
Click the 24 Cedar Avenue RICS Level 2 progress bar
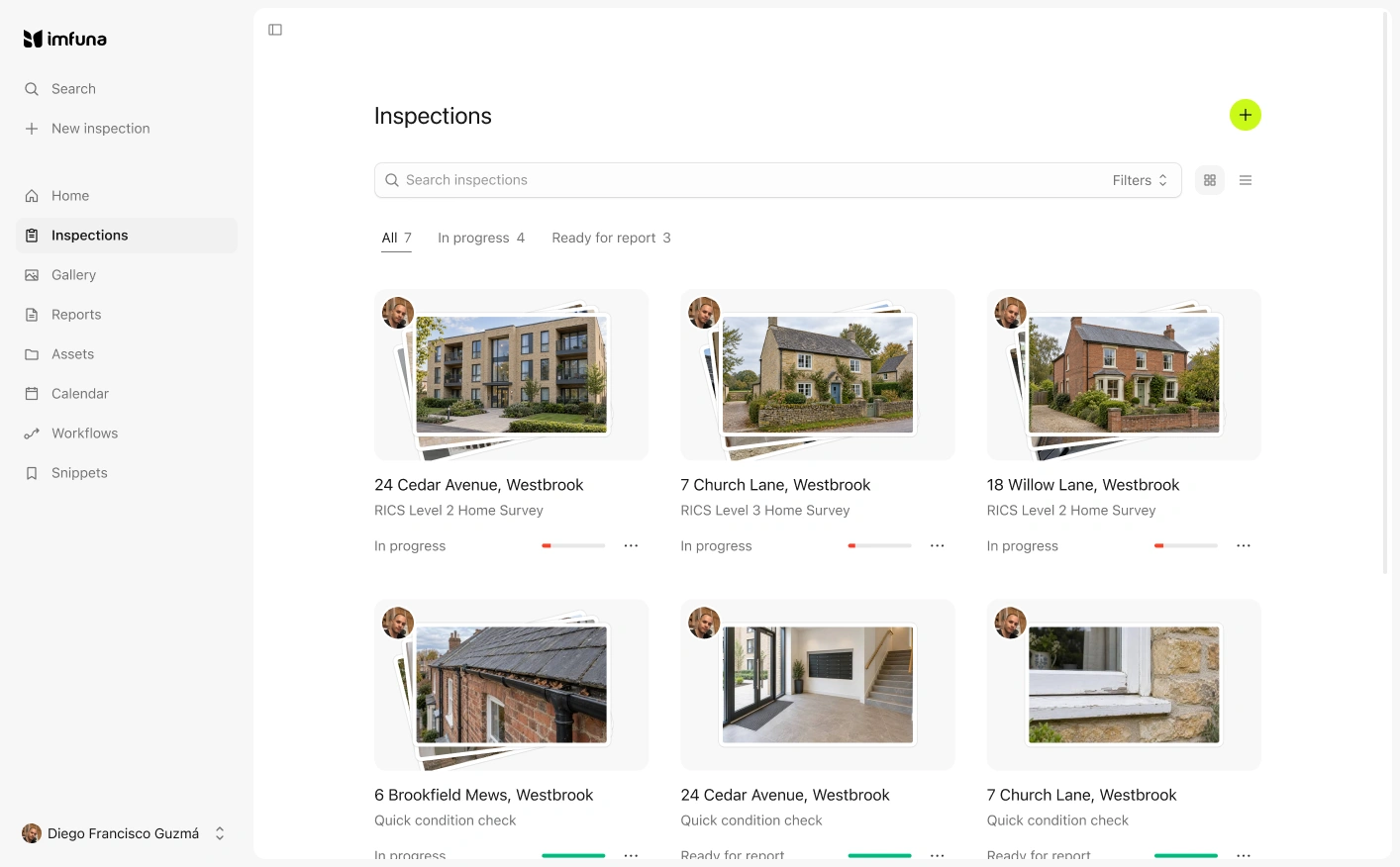pos(573,545)
